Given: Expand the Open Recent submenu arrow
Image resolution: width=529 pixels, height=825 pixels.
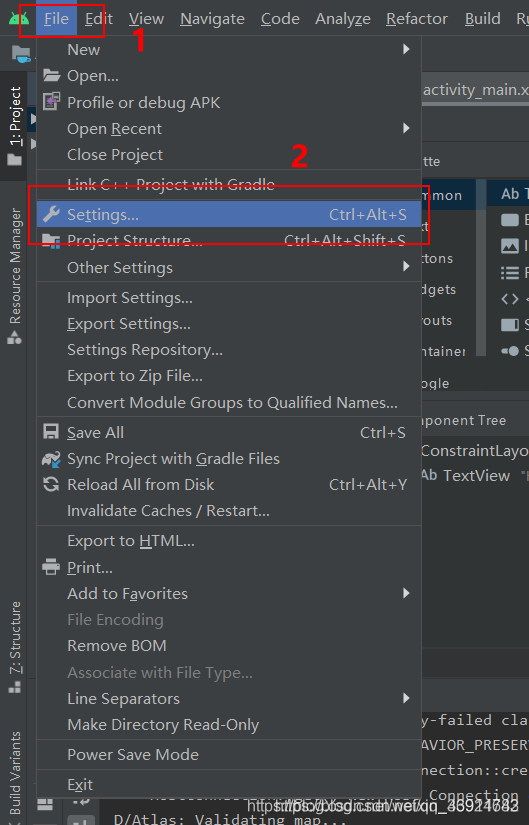Looking at the screenshot, I should pos(406,128).
